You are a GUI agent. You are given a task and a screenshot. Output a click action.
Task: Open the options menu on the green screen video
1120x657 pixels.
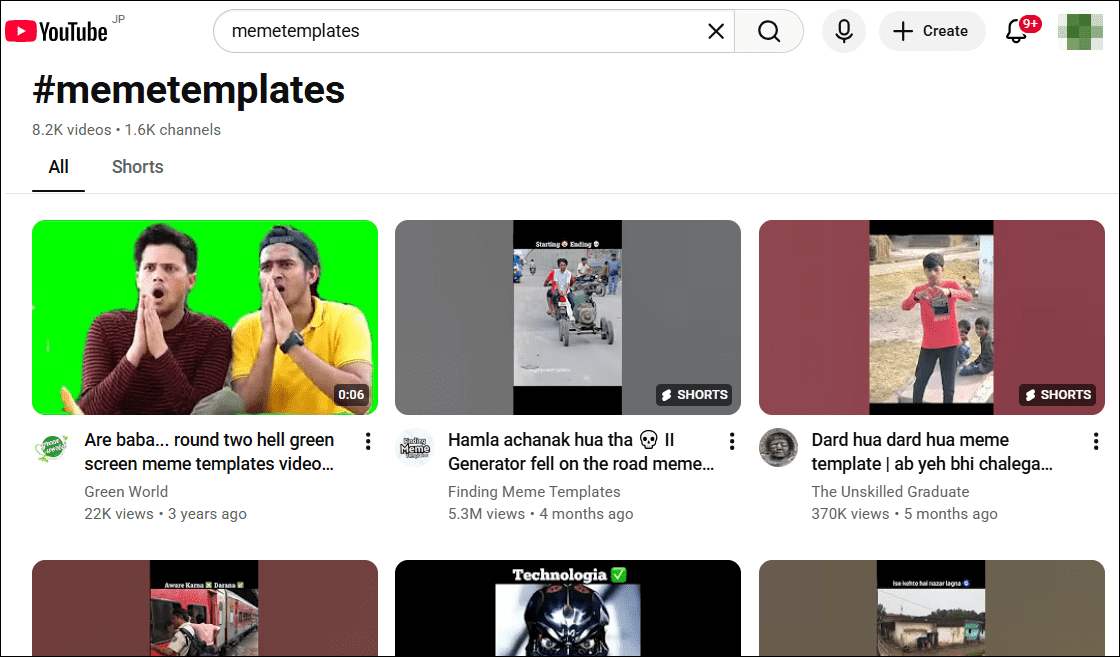click(368, 440)
